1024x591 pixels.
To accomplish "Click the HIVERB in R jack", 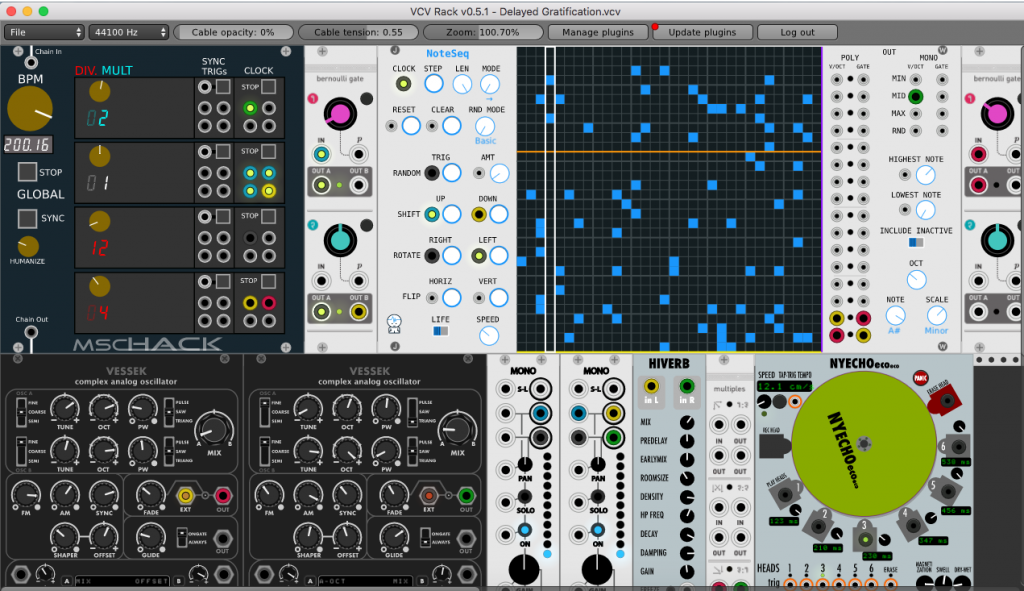I will (x=686, y=386).
